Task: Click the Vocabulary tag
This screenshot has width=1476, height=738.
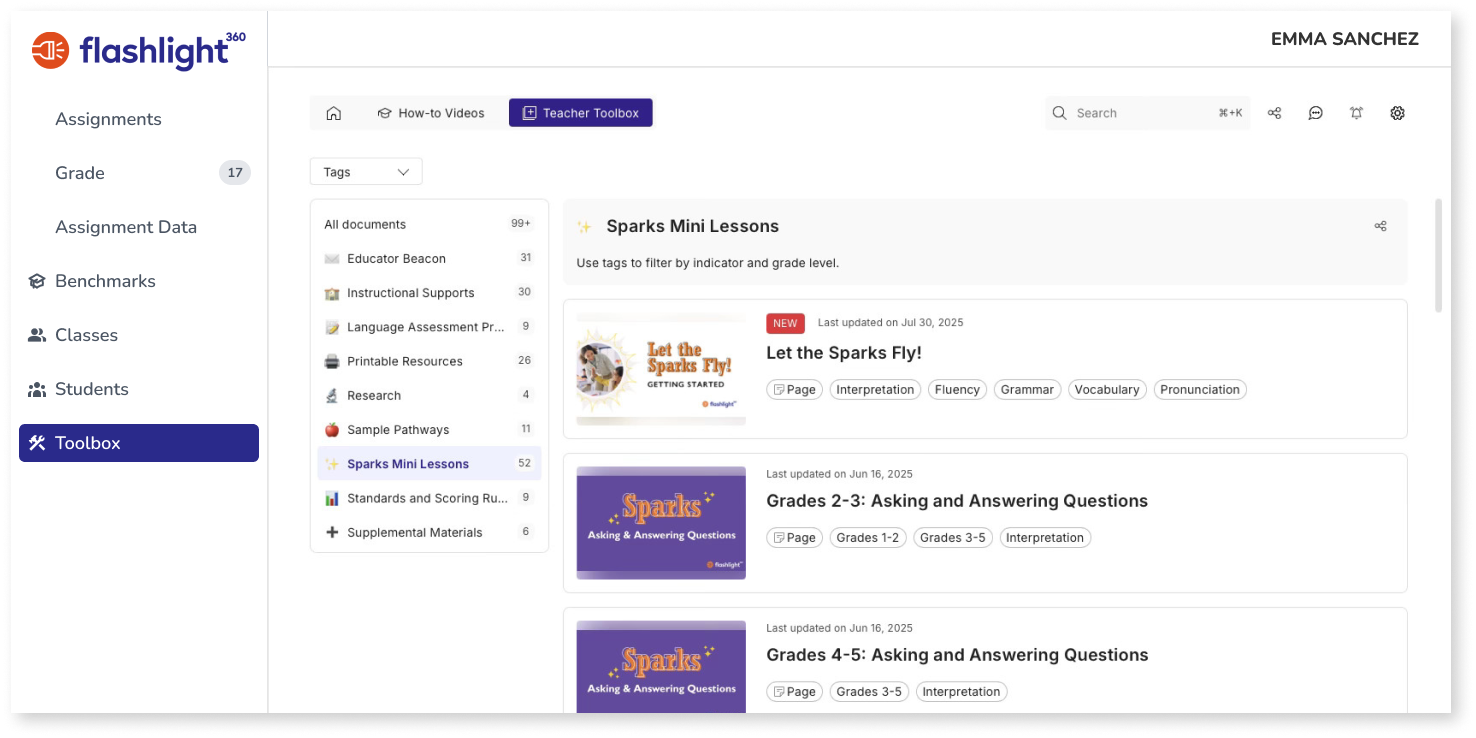Action: pos(1107,390)
